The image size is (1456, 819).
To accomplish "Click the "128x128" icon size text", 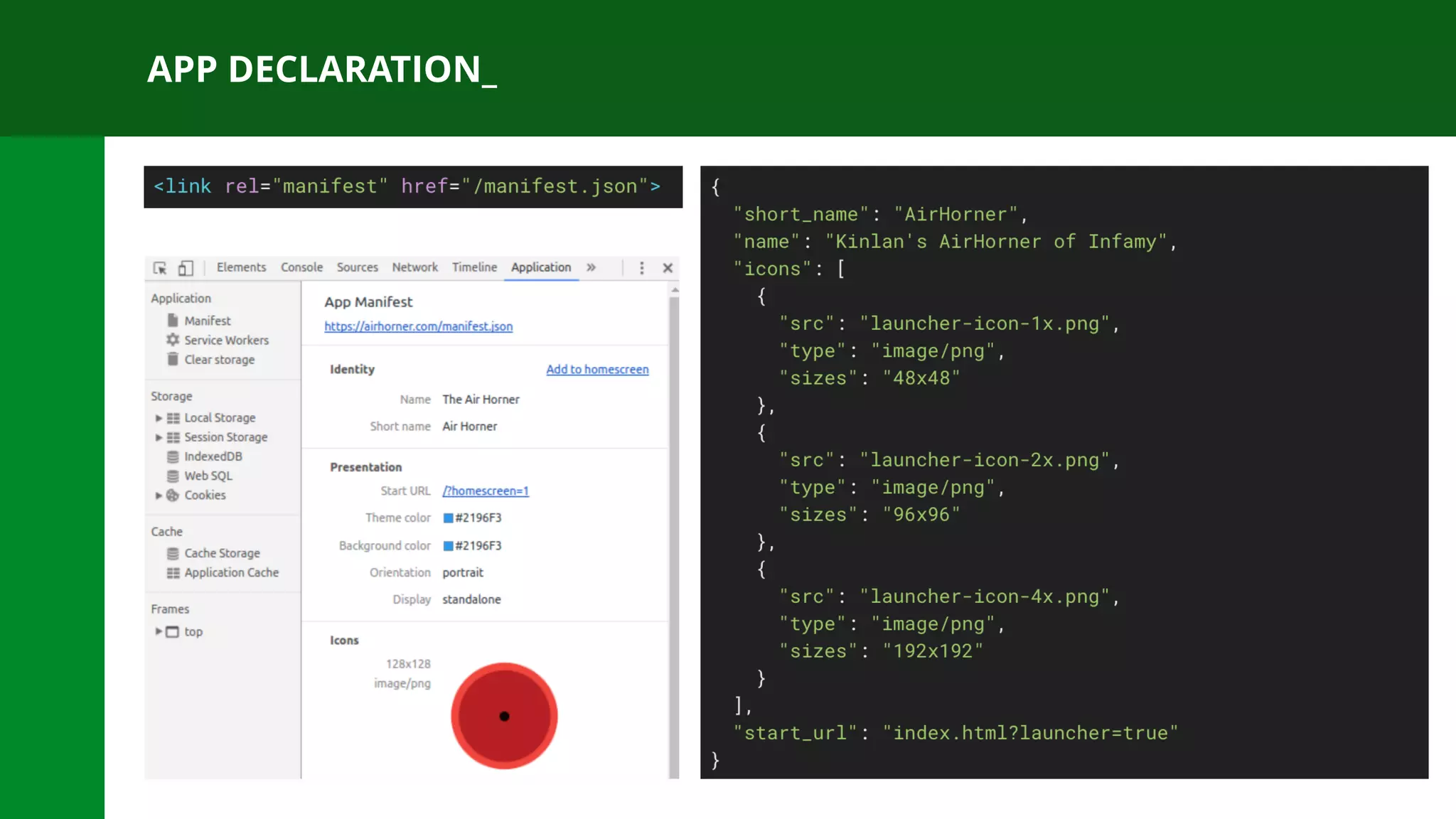I will [408, 664].
